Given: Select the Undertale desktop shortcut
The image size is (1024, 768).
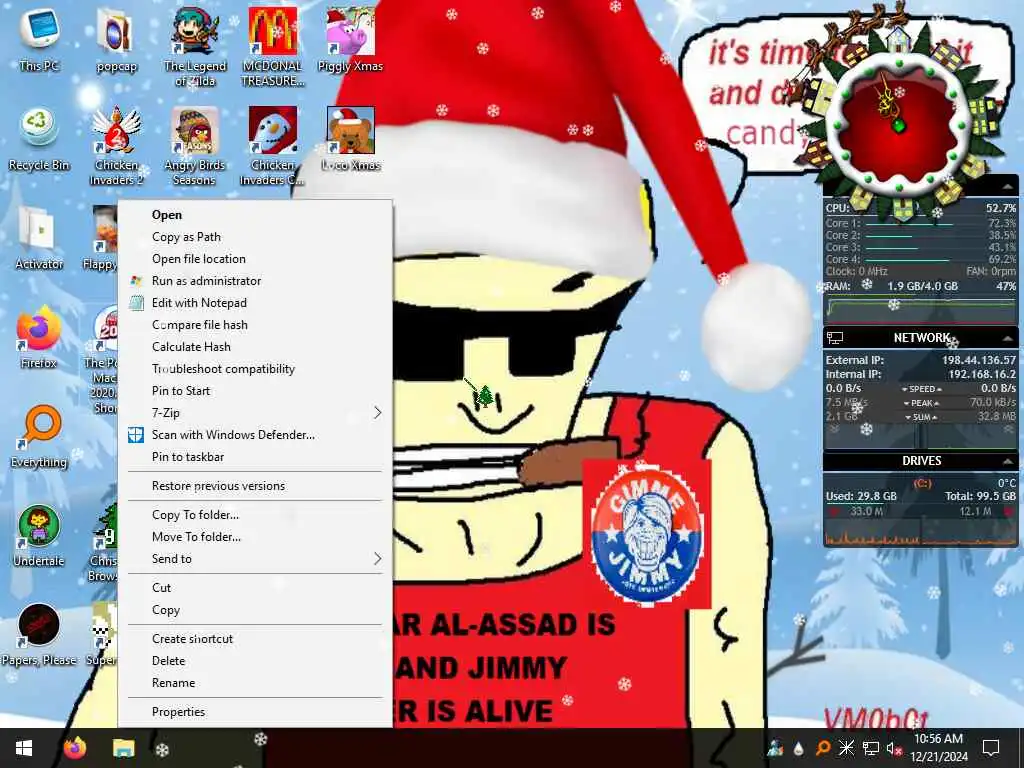Looking at the screenshot, I should tap(39, 536).
